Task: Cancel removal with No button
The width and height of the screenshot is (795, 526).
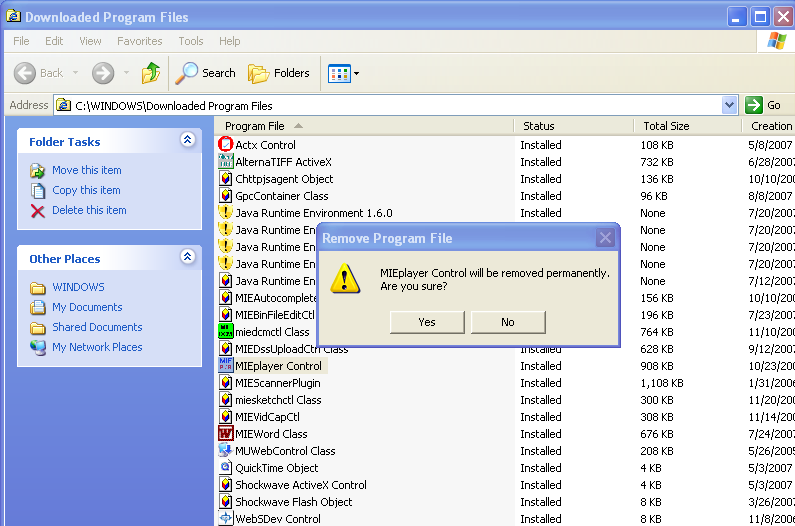Action: pyautogui.click(x=508, y=322)
